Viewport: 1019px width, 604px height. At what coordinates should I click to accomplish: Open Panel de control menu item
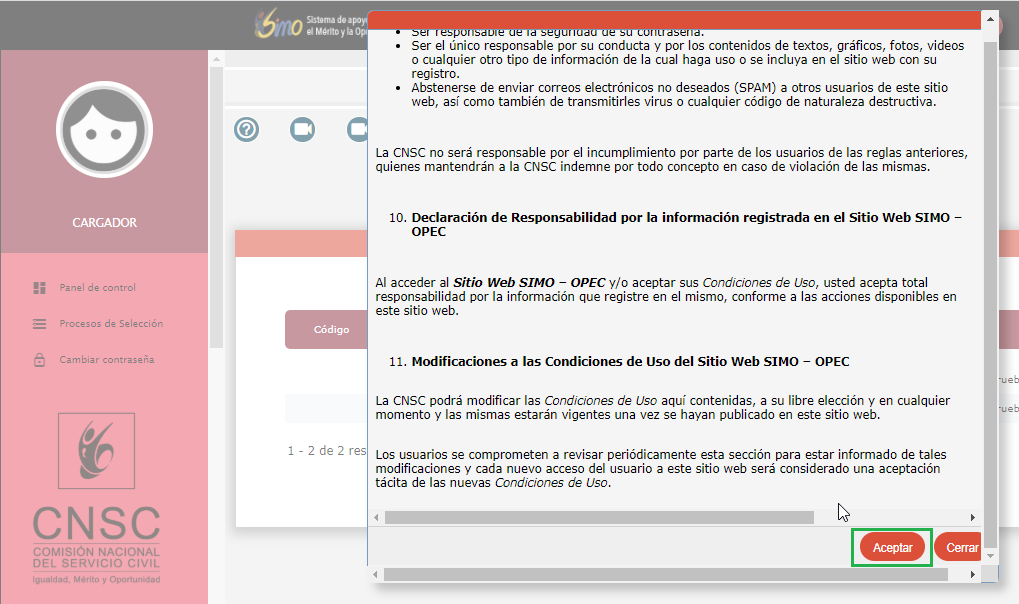[97, 288]
